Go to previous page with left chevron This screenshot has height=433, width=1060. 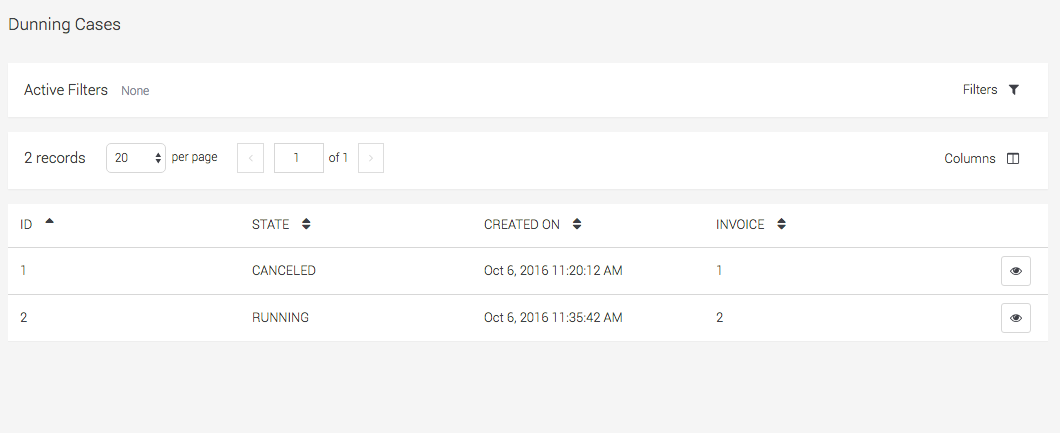250,158
